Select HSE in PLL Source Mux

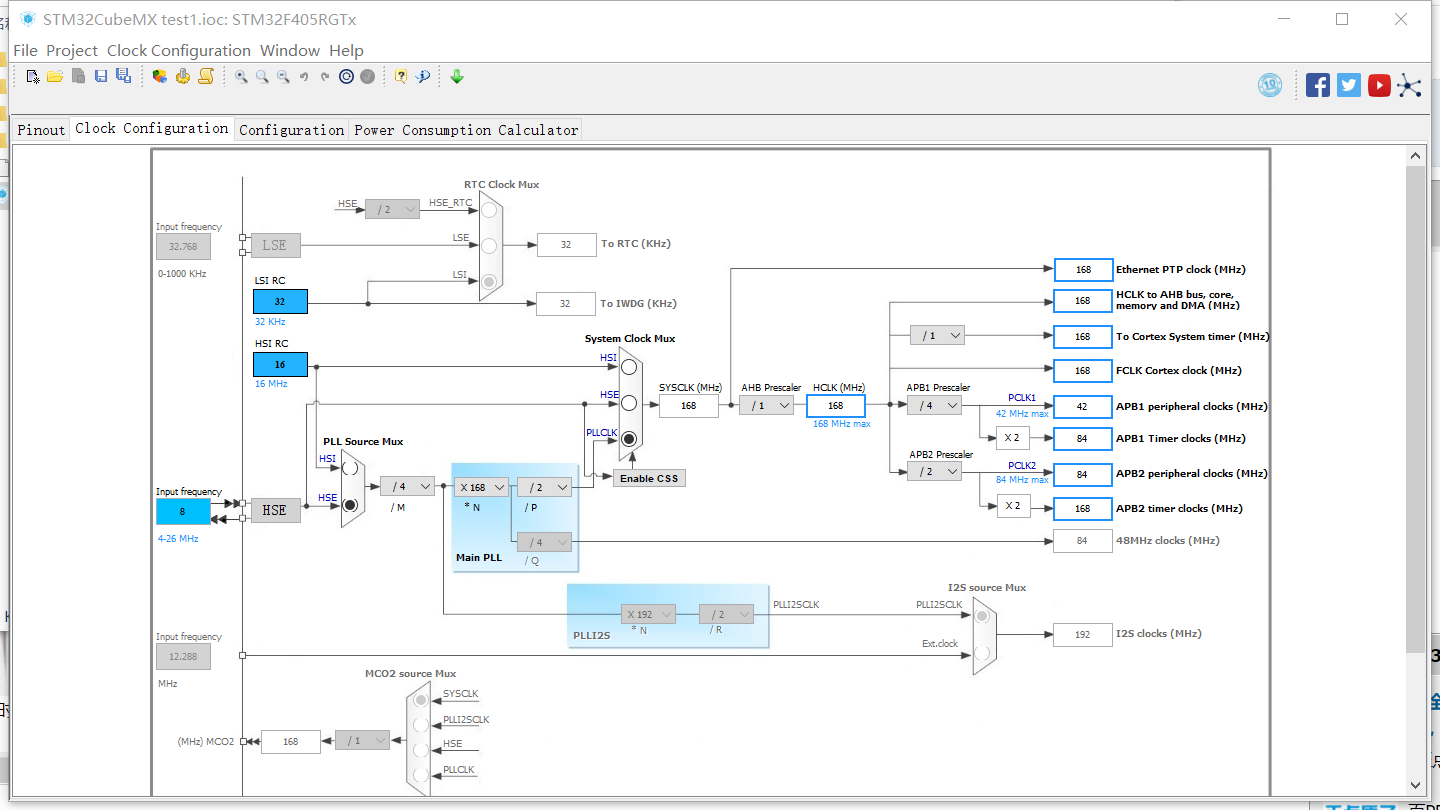(350, 505)
